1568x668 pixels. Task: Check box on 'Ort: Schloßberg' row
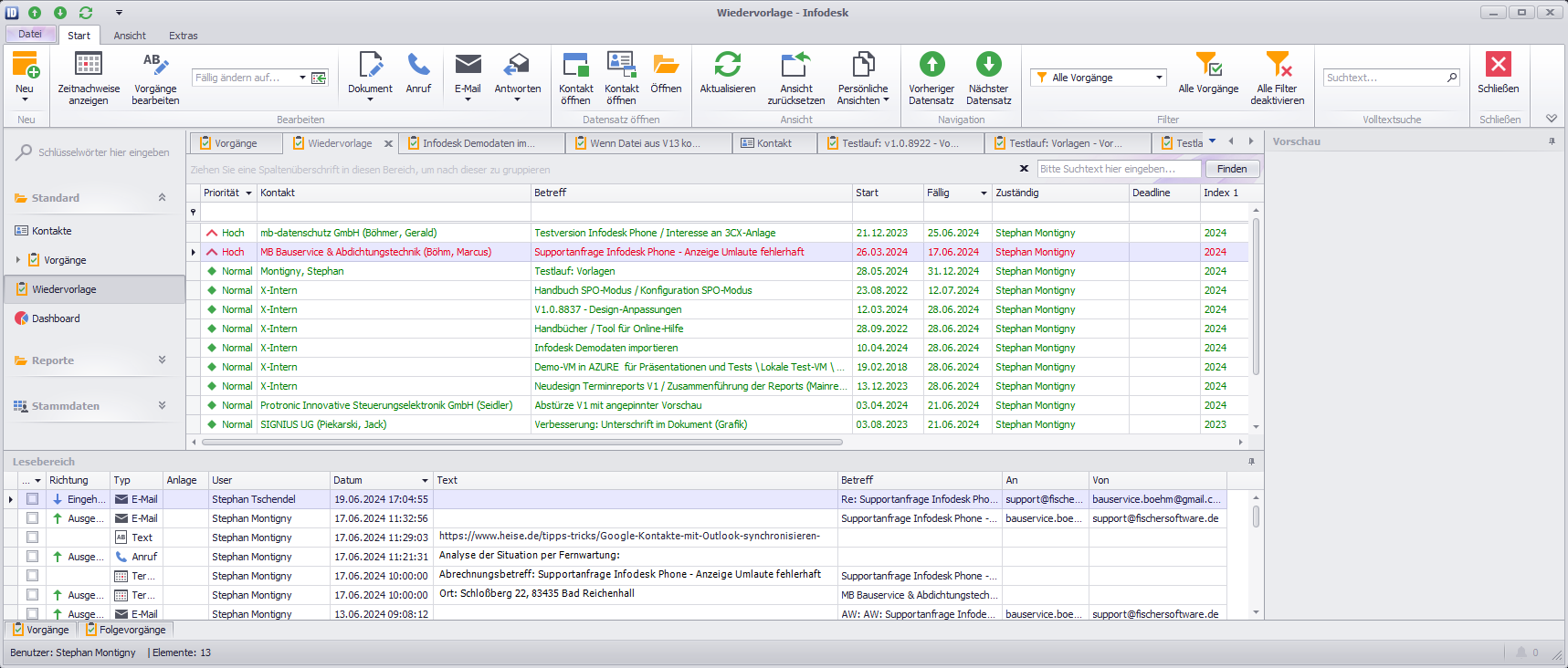tap(33, 595)
